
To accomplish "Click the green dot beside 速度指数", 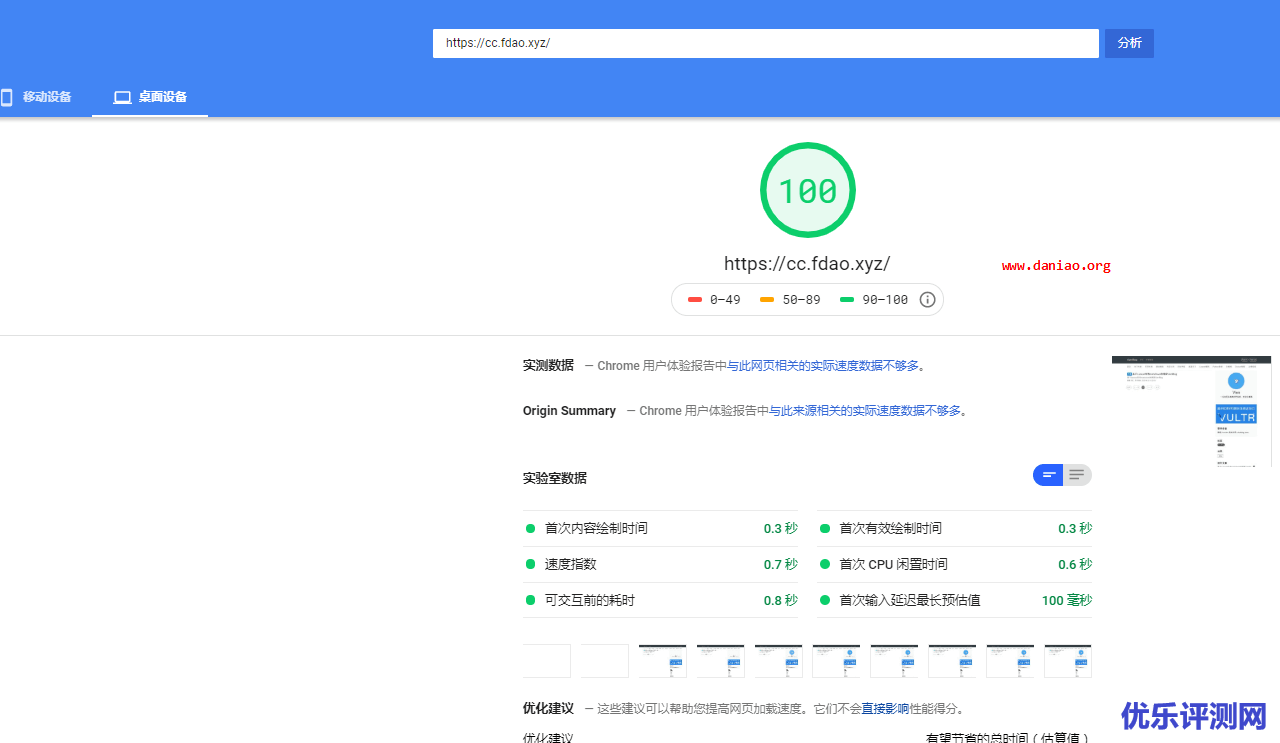I will [530, 564].
